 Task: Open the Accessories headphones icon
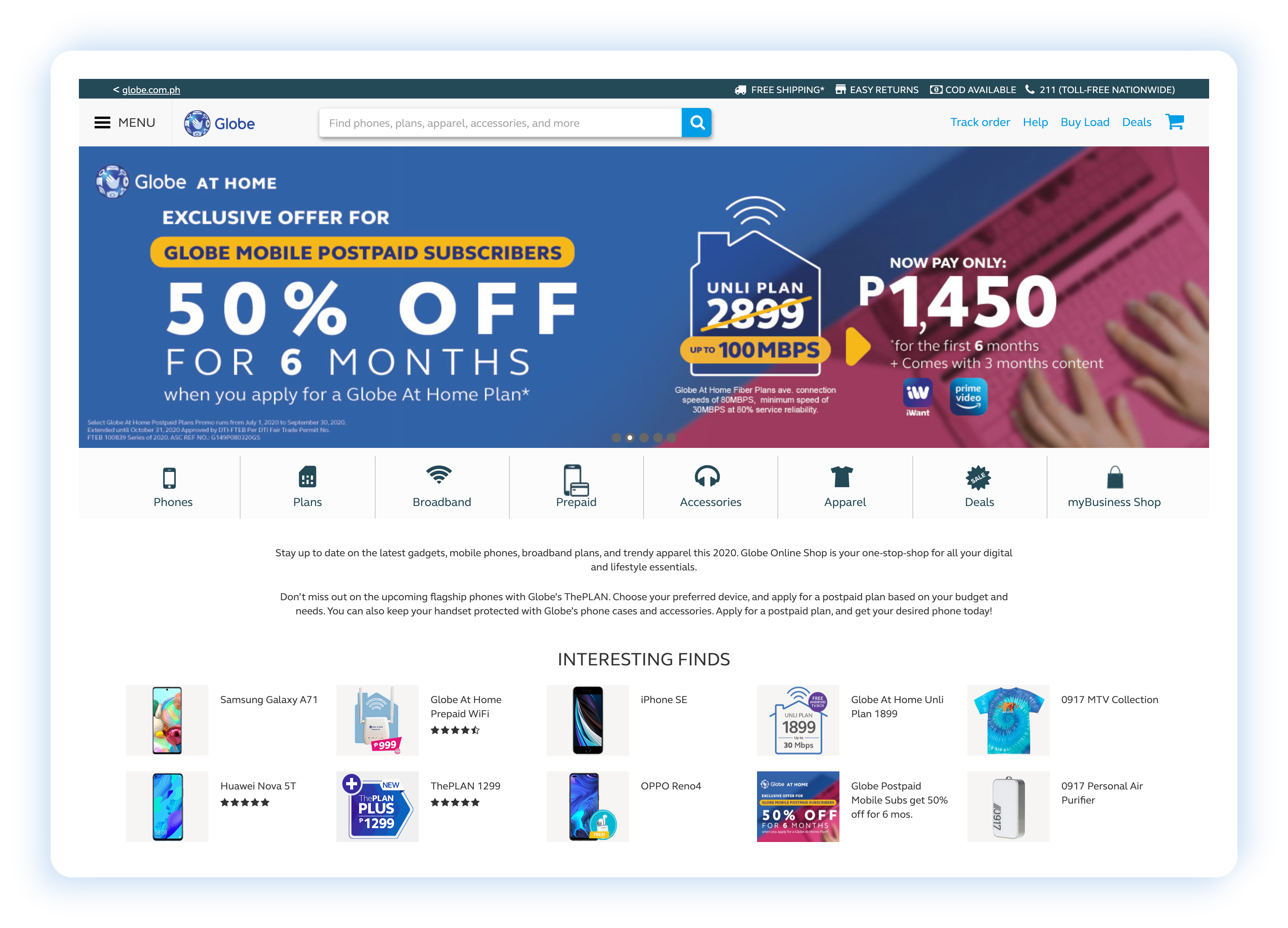point(707,477)
